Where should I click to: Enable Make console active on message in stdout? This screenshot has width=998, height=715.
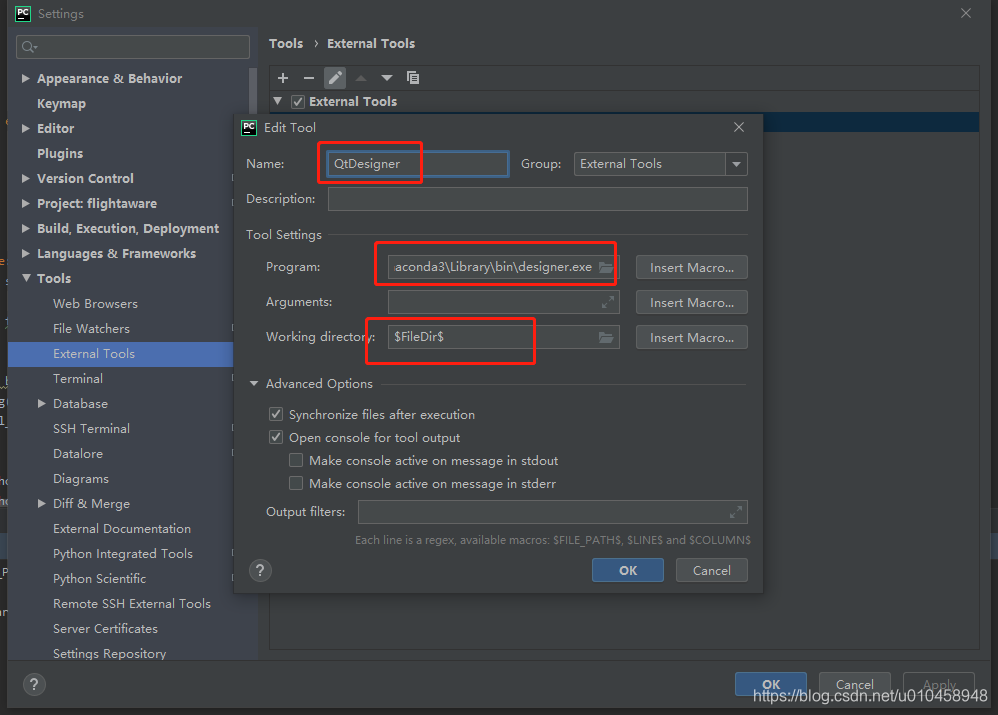pyautogui.click(x=296, y=460)
